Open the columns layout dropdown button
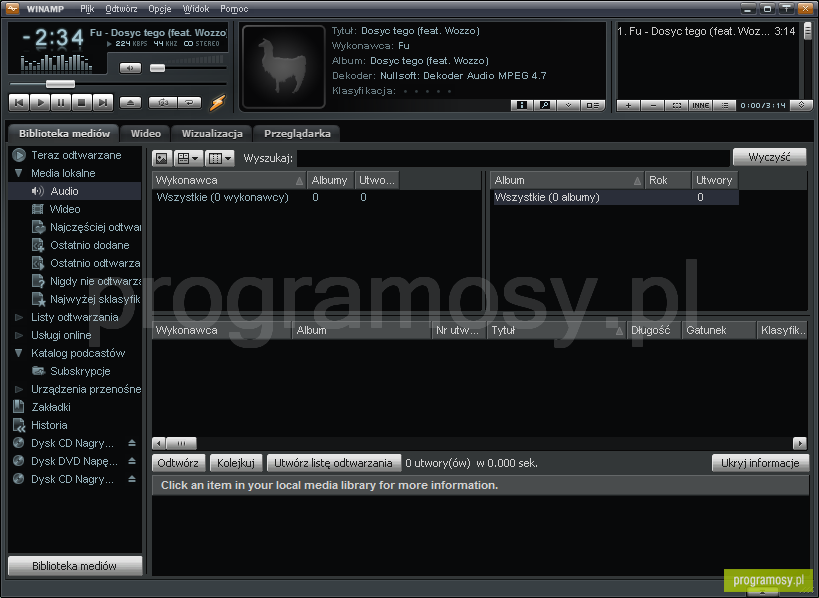This screenshot has width=819, height=598. [x=219, y=158]
